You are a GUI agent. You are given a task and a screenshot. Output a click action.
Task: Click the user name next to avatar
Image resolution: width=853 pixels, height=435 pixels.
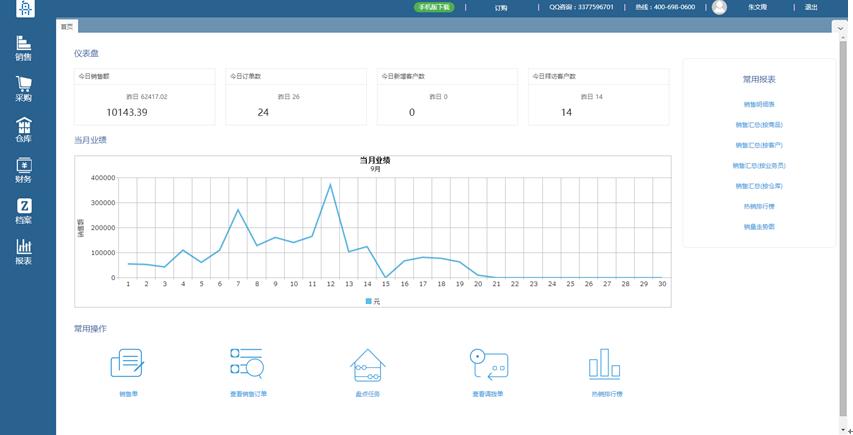(x=757, y=7)
